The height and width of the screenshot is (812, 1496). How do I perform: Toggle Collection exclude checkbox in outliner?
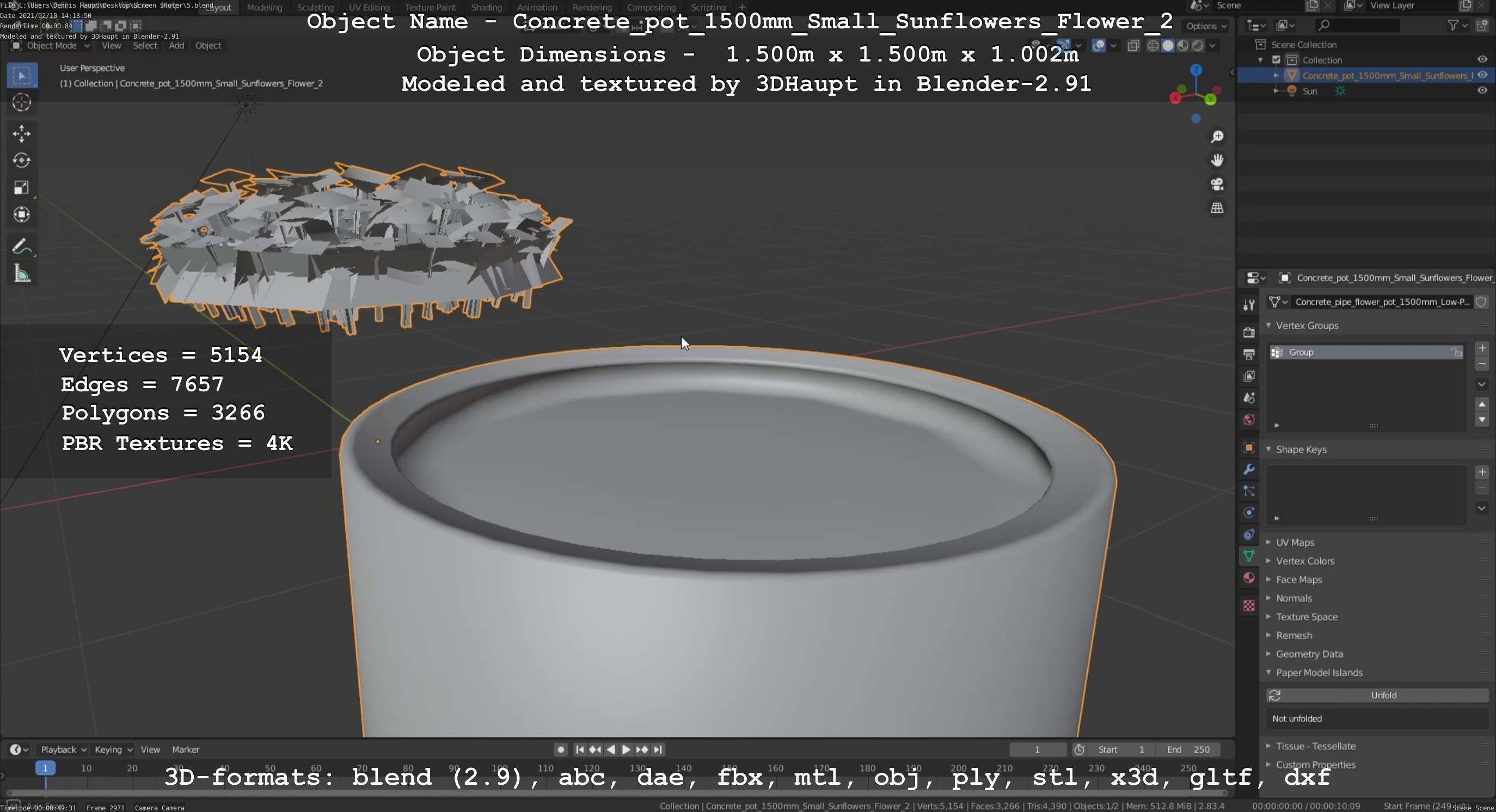(1276, 60)
